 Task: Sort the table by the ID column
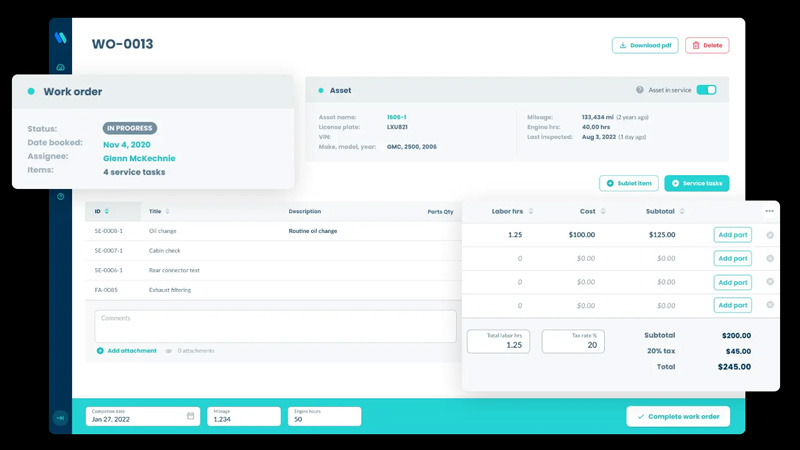tap(107, 212)
